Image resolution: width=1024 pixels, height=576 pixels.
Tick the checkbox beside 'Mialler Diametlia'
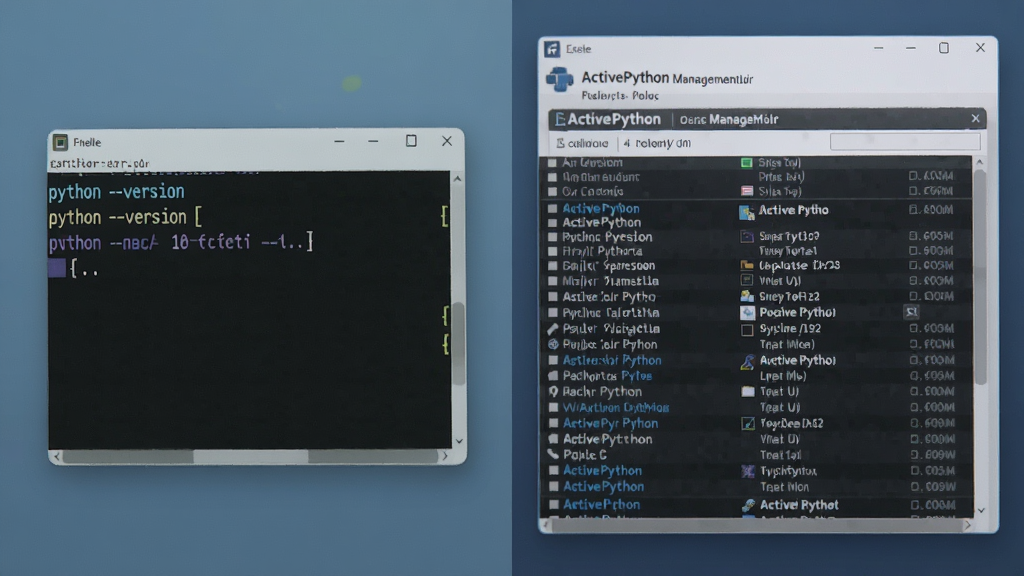[552, 281]
